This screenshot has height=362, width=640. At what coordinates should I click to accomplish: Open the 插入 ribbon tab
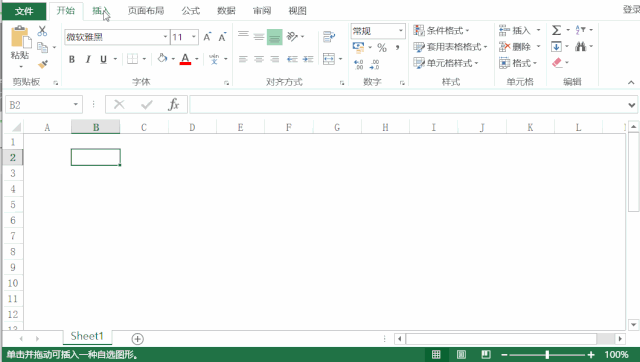tap(100, 11)
